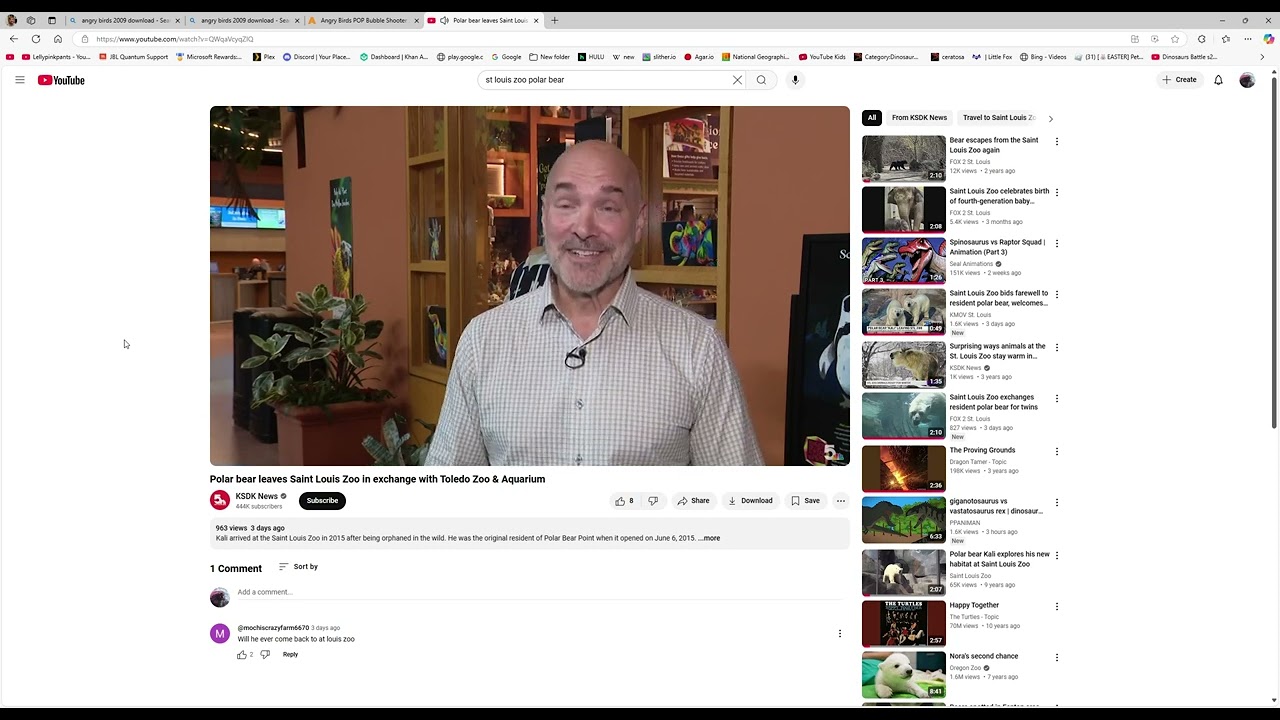Show more bookmarks with the overflow arrow
Screen dimensions: 1280x720
pos(1262,57)
